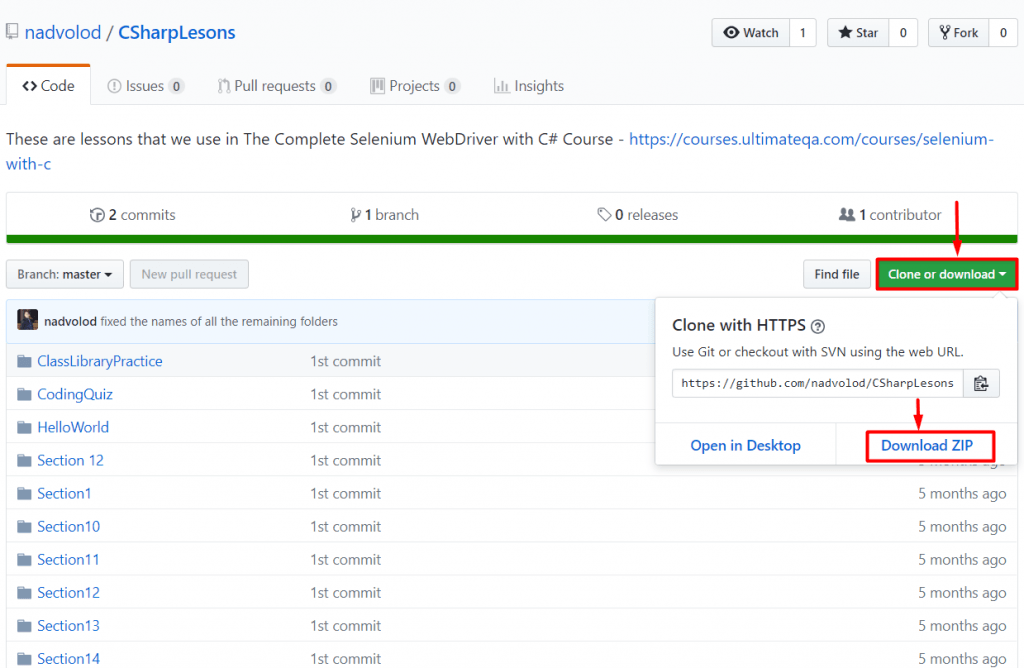
Task: Select the HTTPS clone URL input field
Action: click(x=815, y=383)
